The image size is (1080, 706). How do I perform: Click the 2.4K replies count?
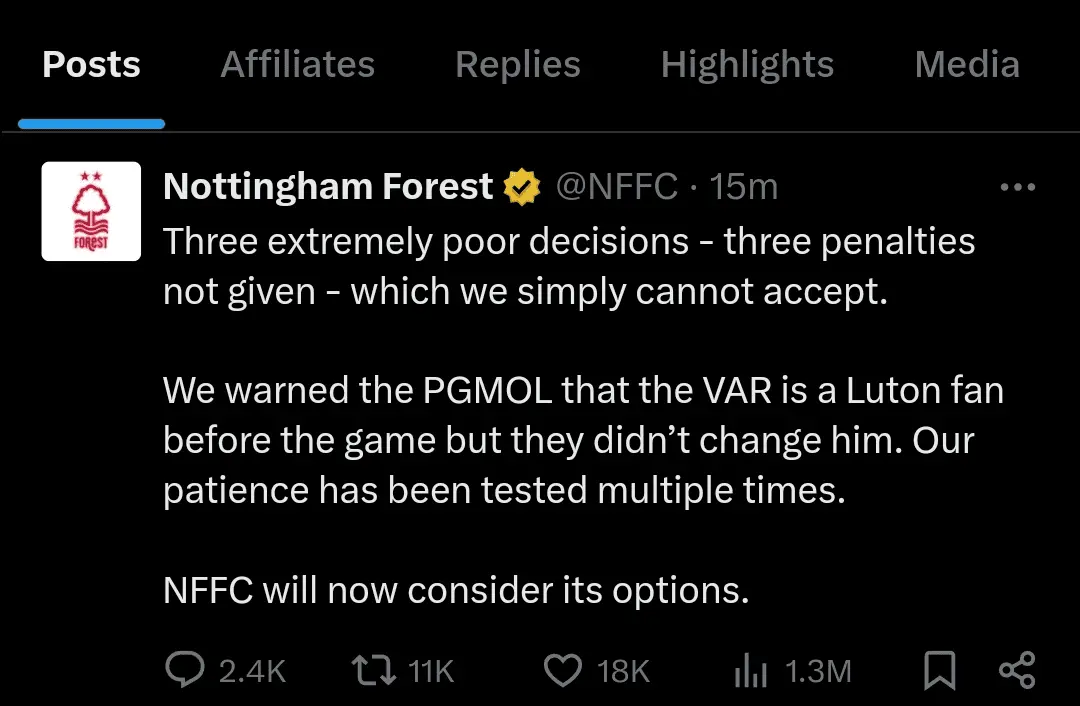coord(252,671)
